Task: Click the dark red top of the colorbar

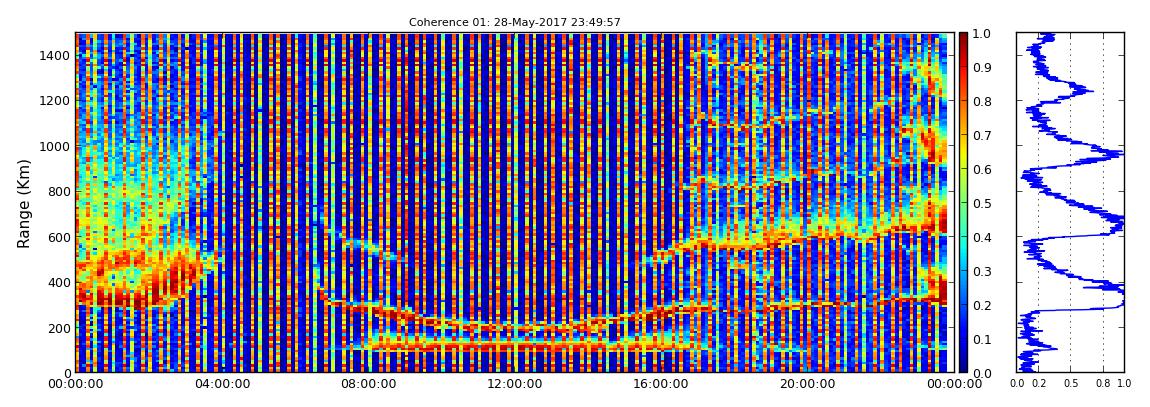Action: point(963,40)
